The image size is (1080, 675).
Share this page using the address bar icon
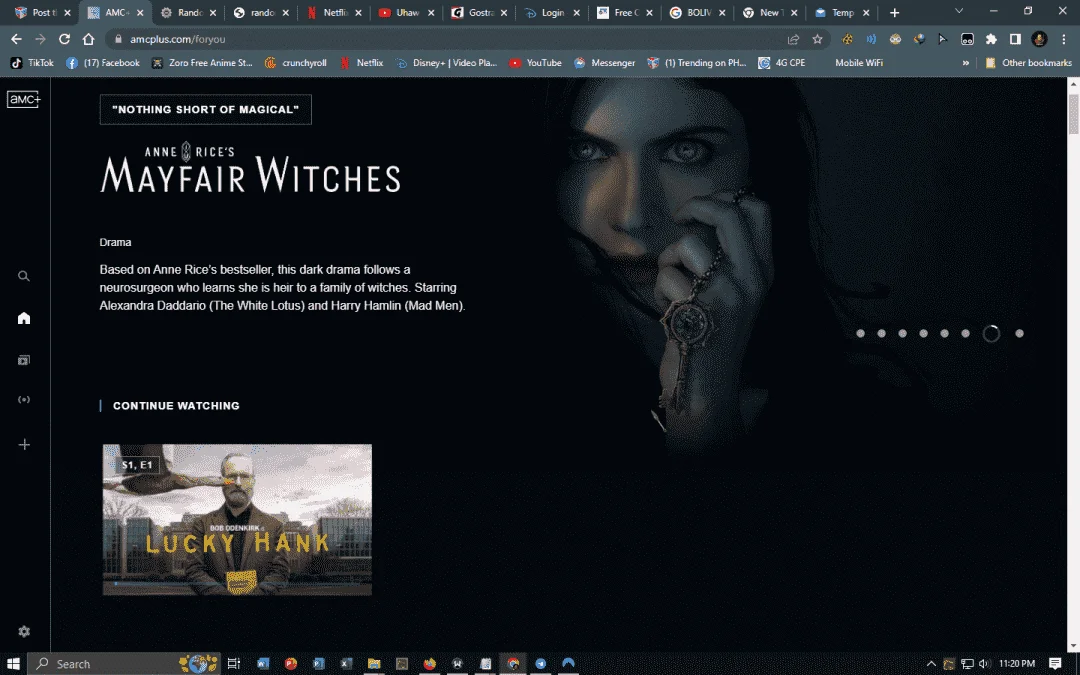(x=793, y=39)
